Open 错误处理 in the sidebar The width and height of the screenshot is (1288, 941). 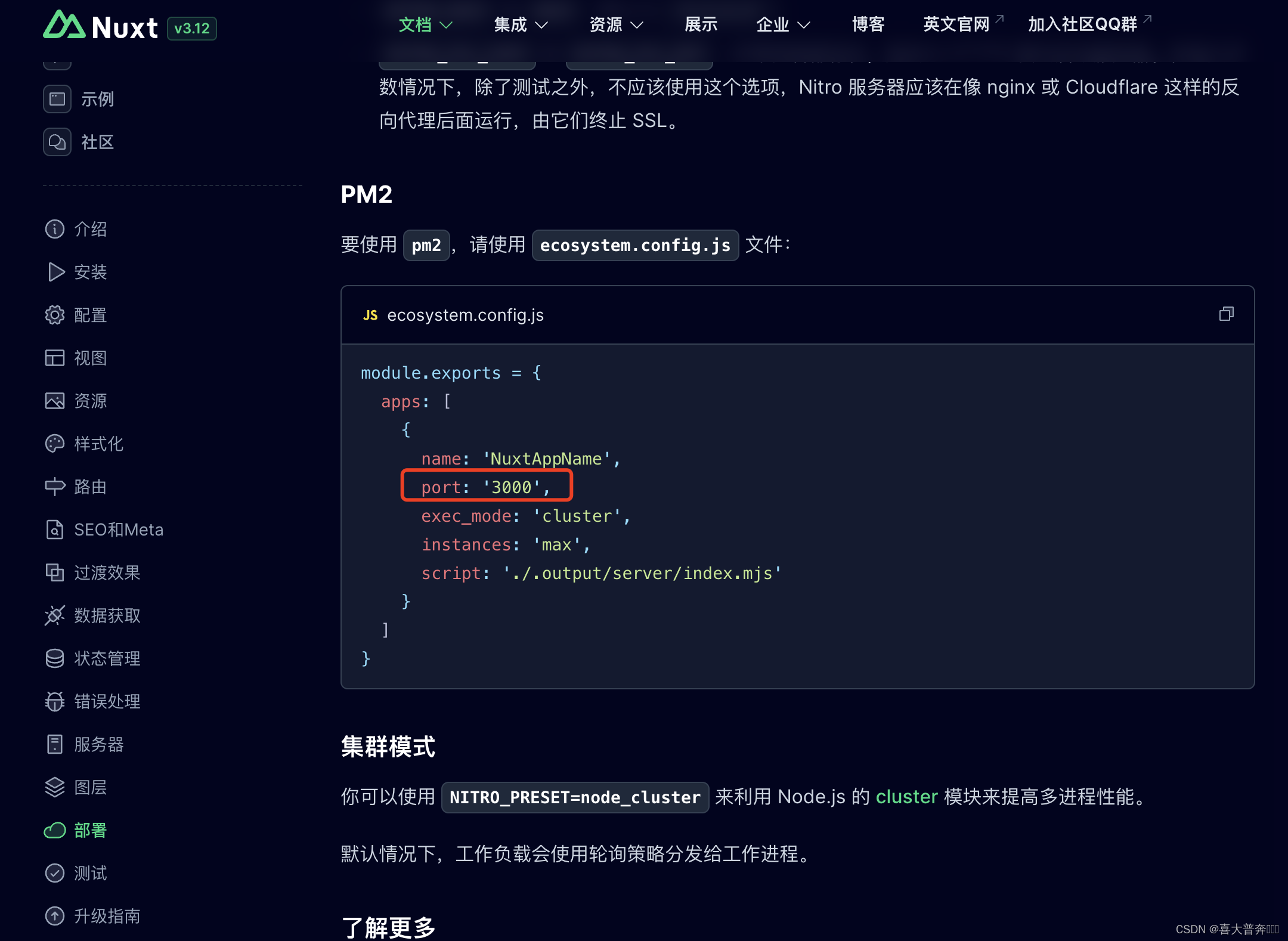[107, 701]
